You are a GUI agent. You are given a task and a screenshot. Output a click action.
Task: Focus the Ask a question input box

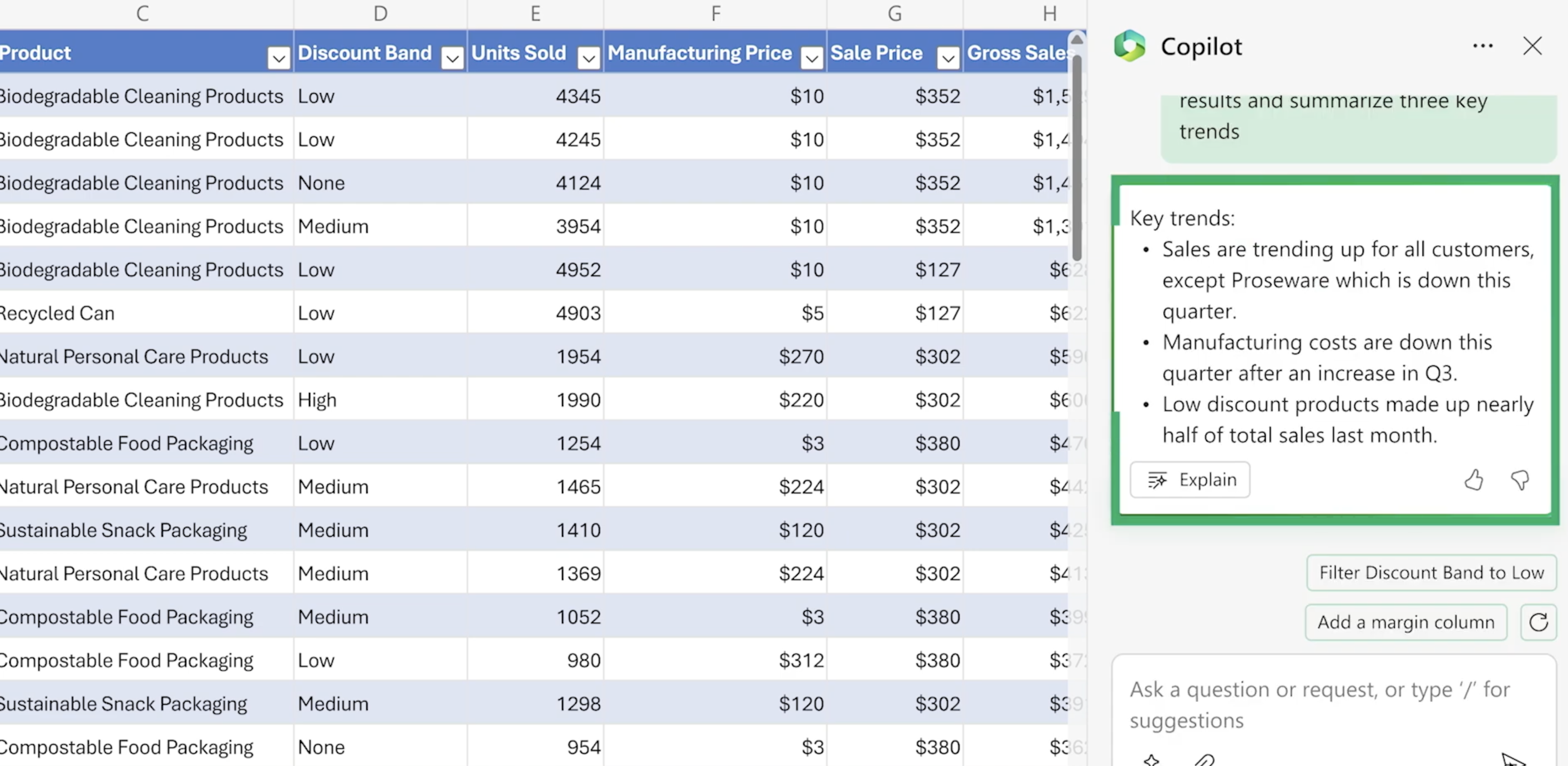tap(1319, 704)
